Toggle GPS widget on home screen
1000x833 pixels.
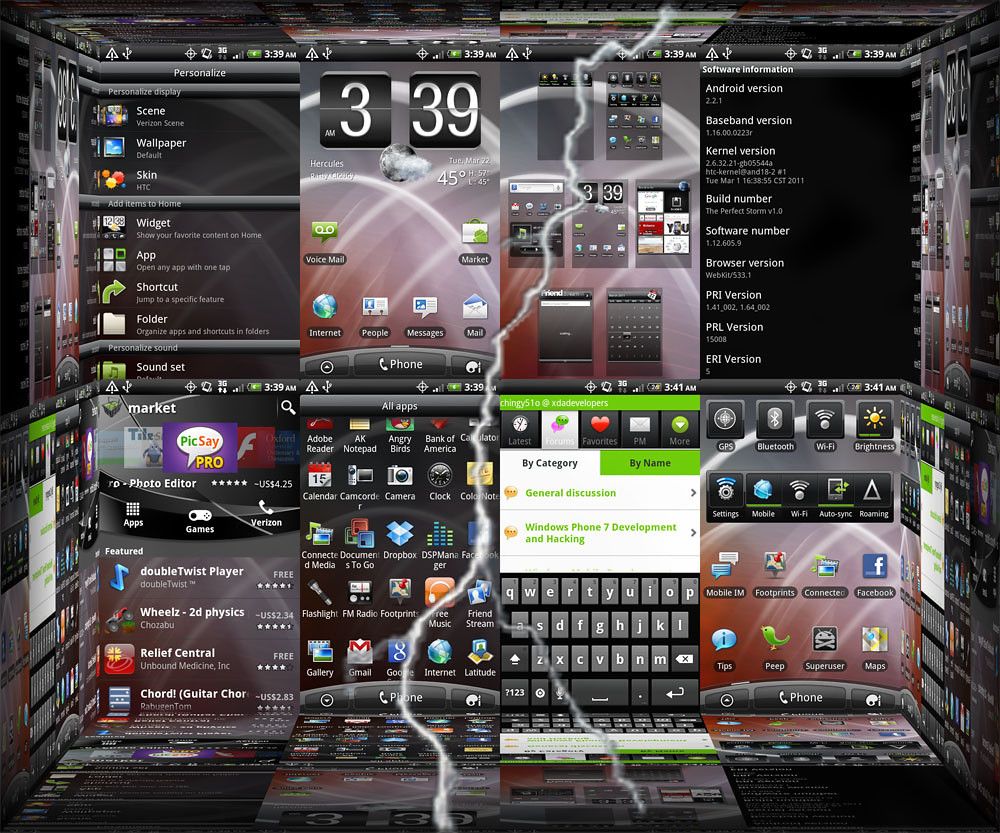point(725,425)
